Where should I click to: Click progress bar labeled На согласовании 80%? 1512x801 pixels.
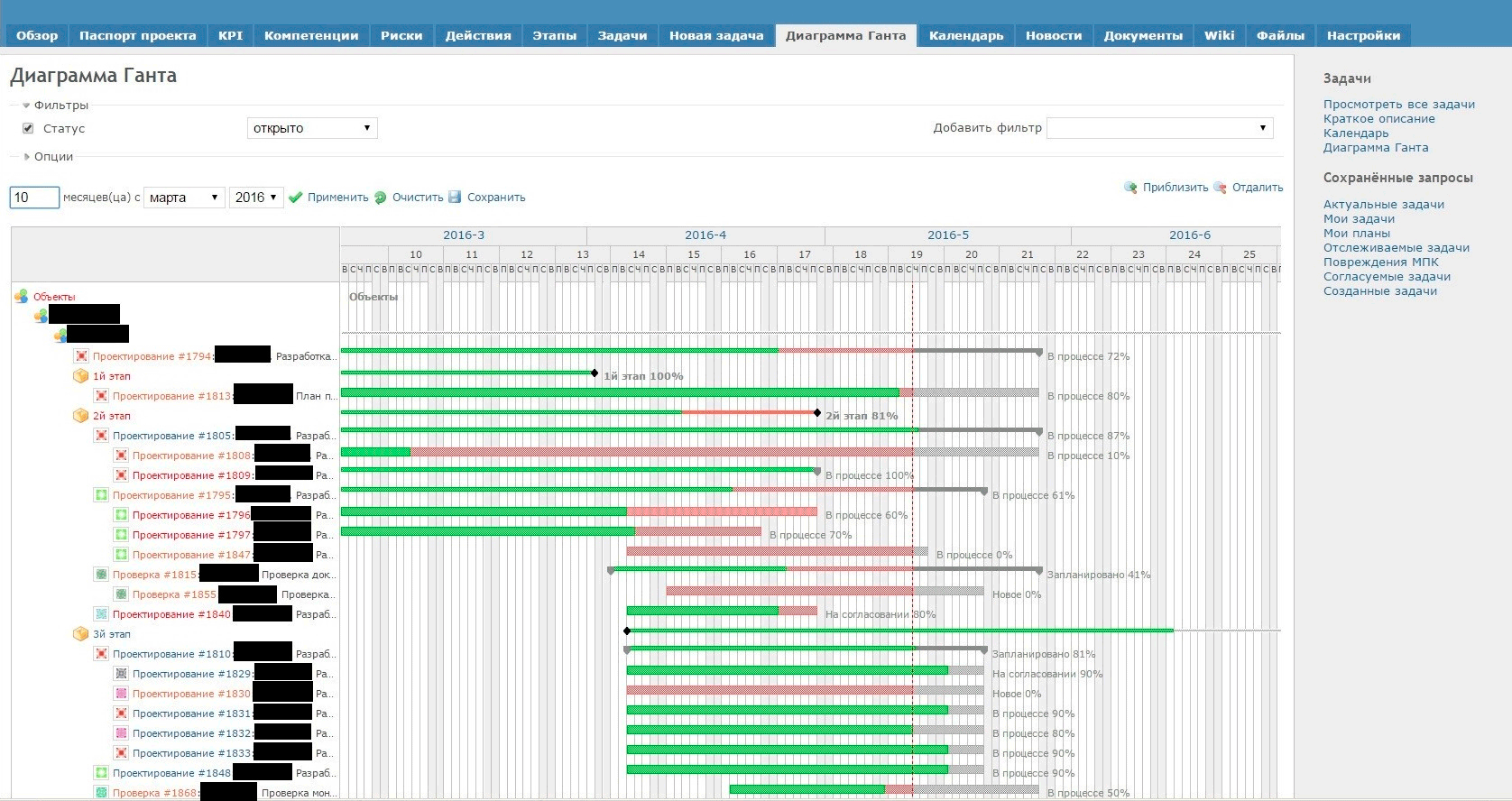722,611
